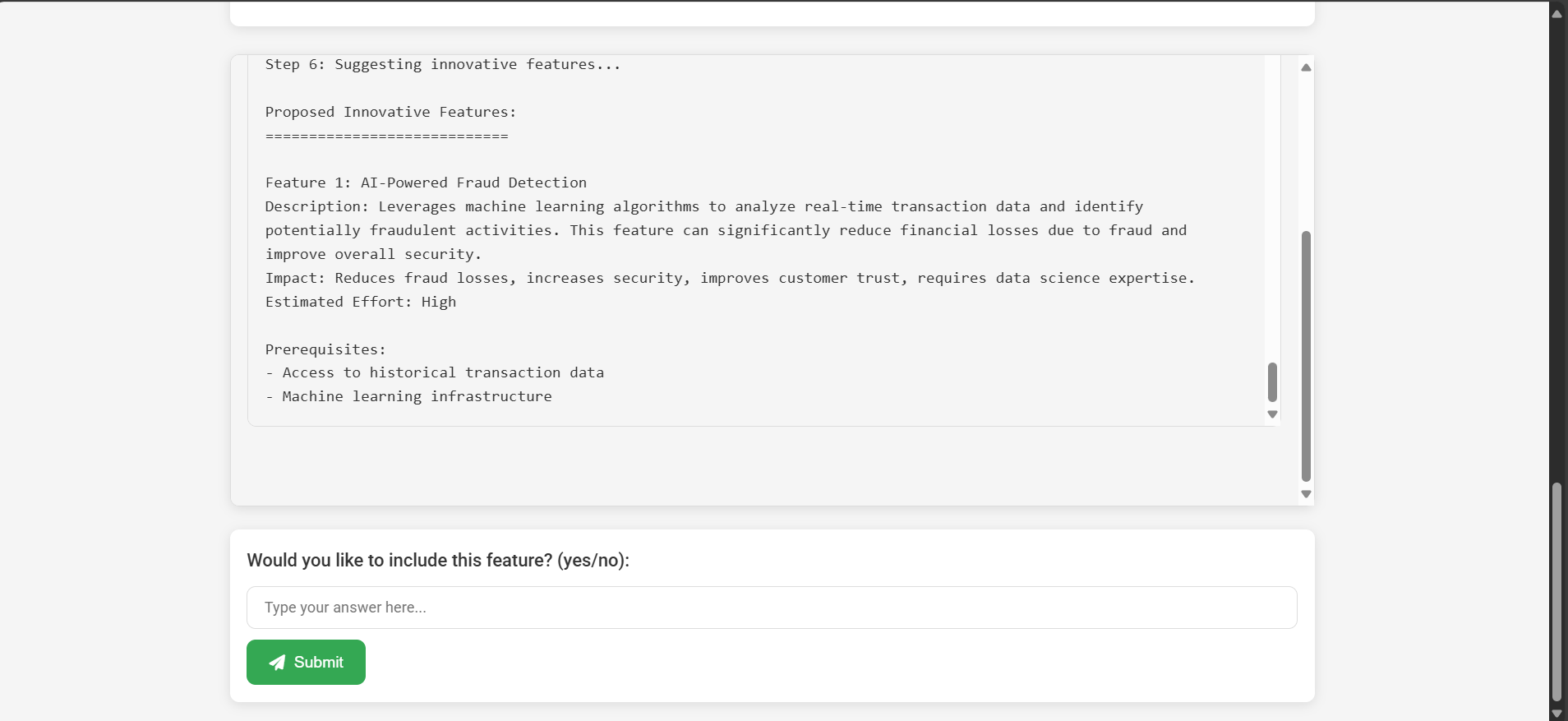Click the paper plane icon on Submit
Image resolution: width=1568 pixels, height=721 pixels.
(x=278, y=663)
